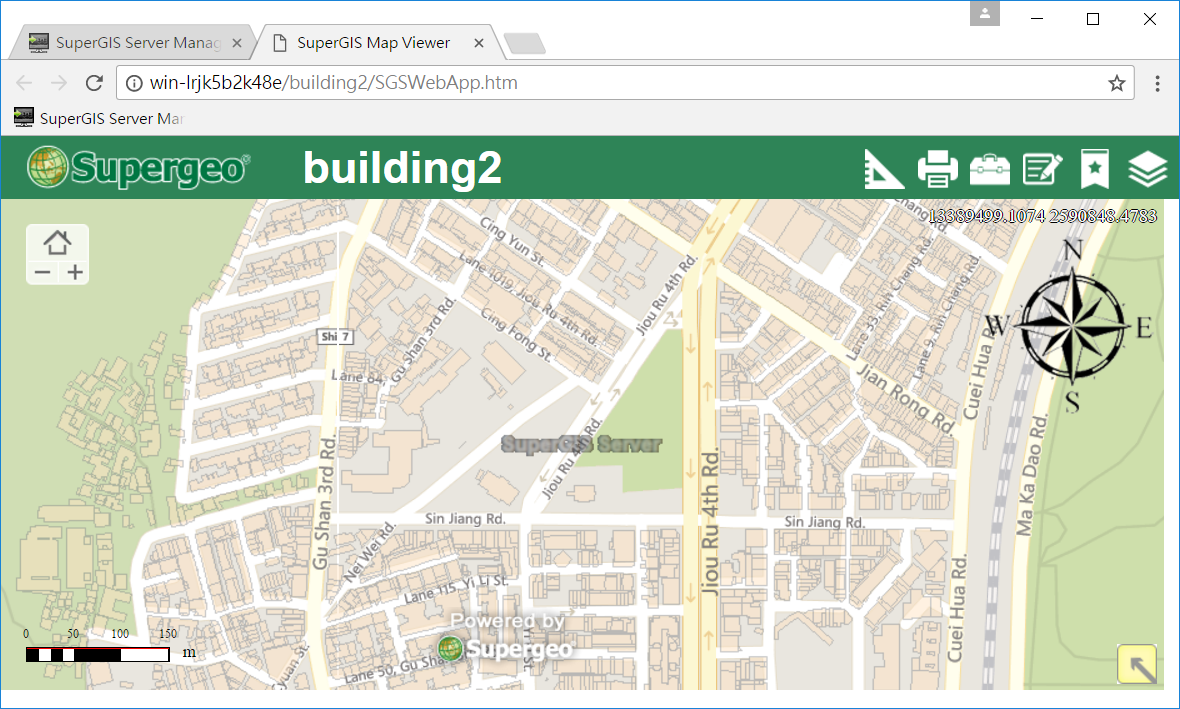1180x709 pixels.
Task: Click the print map icon
Action: [x=938, y=169]
